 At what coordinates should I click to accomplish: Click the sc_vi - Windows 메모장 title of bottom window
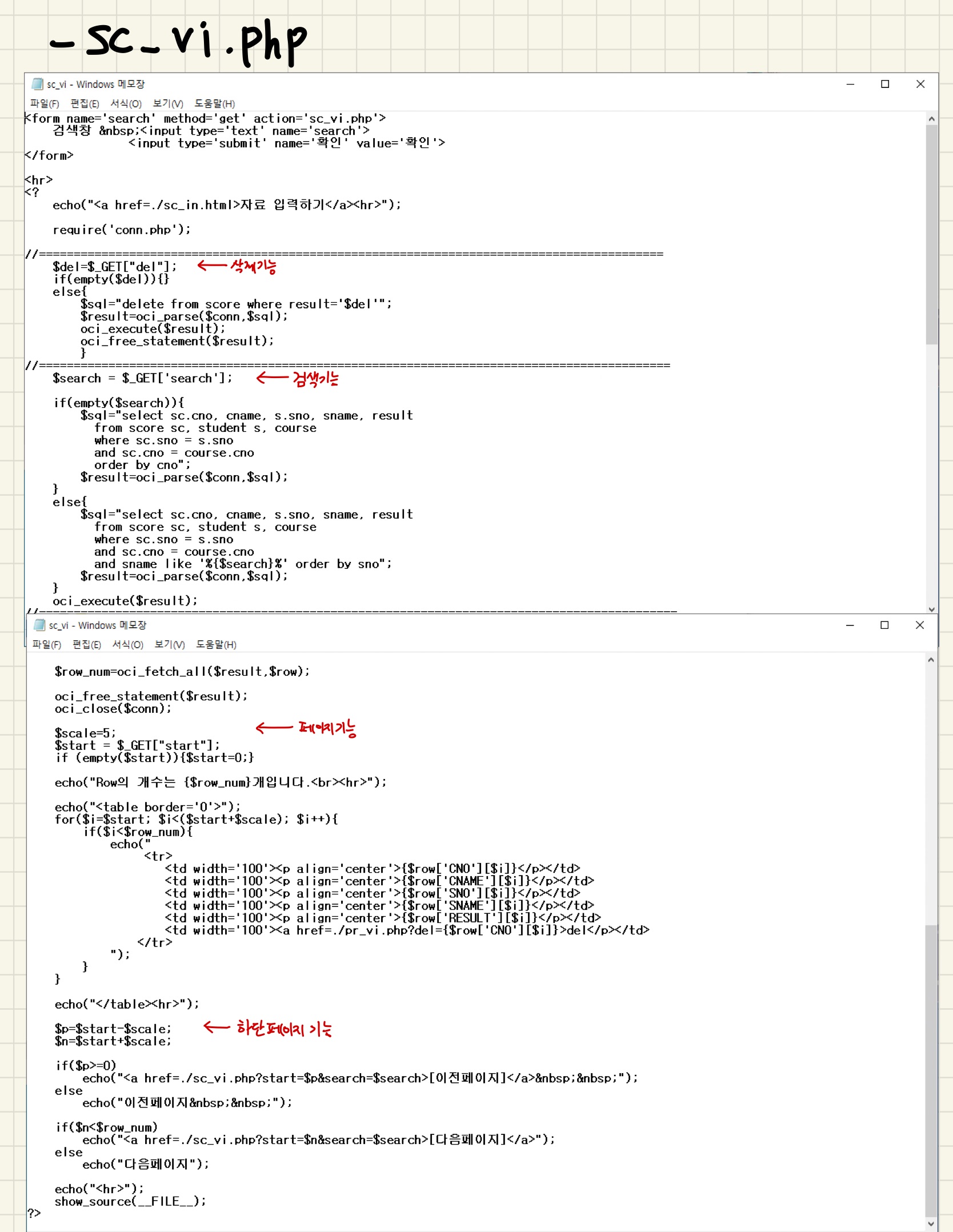(x=98, y=625)
